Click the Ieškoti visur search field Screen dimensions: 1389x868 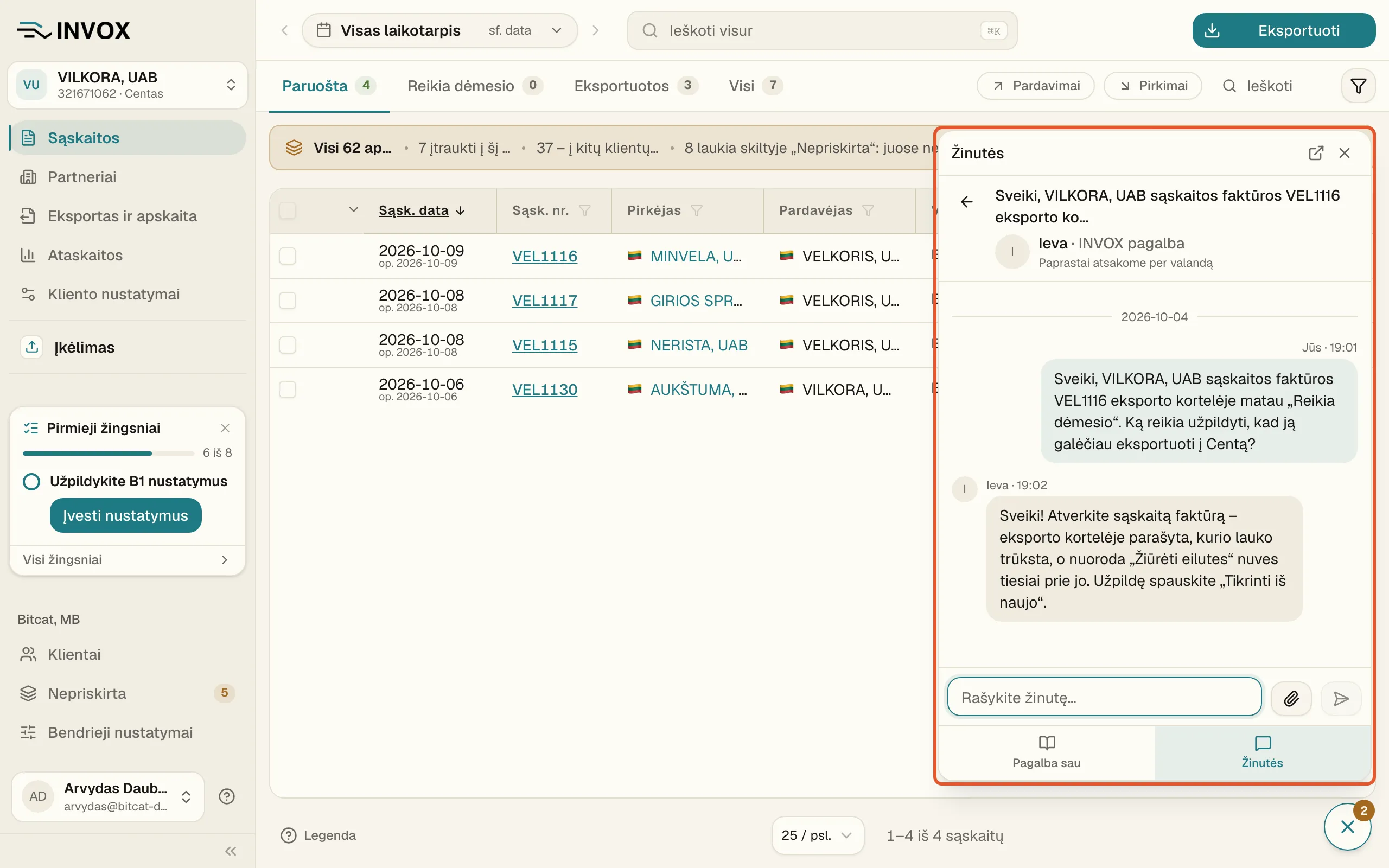coord(822,30)
